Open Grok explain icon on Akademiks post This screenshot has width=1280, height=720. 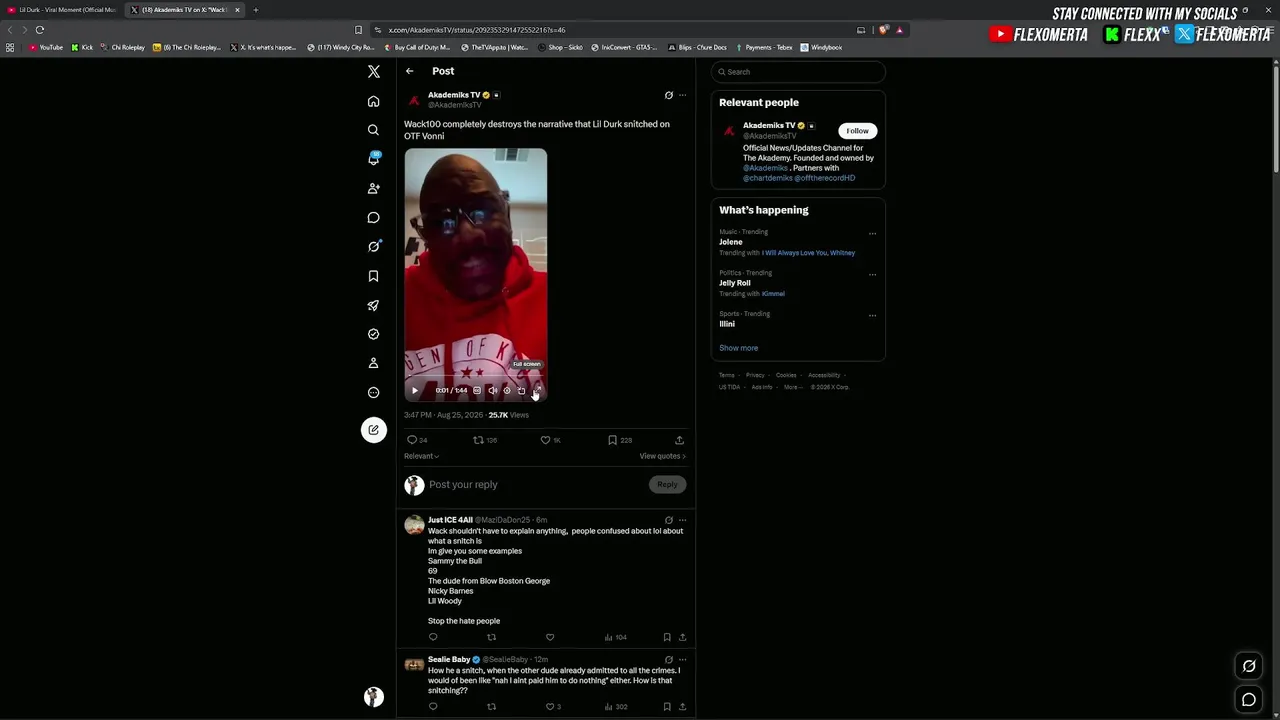[x=669, y=95]
